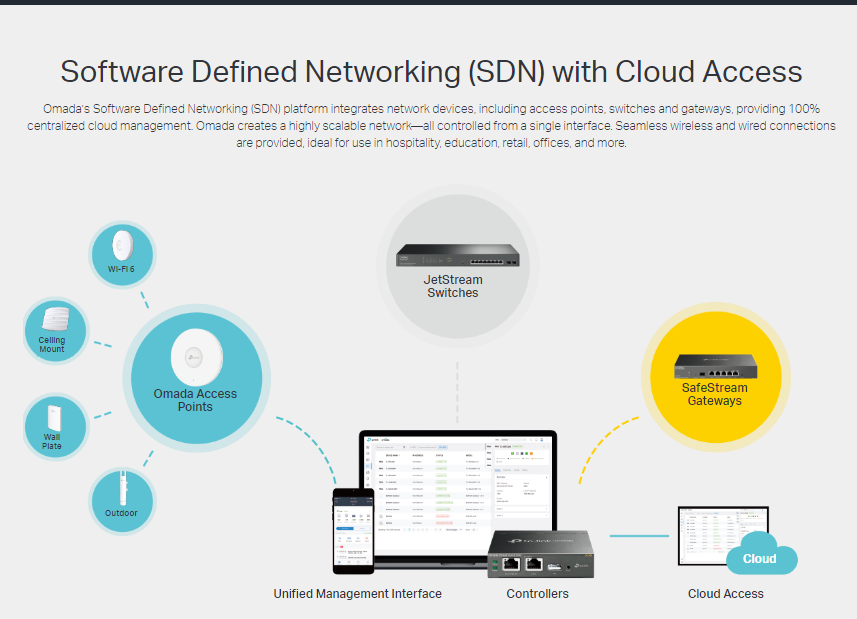Image resolution: width=857 pixels, height=619 pixels.
Task: Tap the smartphone app image
Action: [x=354, y=531]
